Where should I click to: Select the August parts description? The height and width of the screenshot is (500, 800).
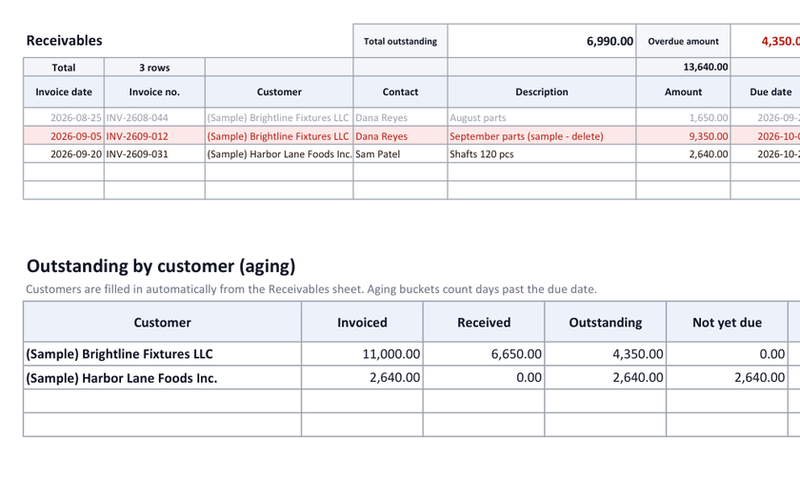(x=542, y=117)
